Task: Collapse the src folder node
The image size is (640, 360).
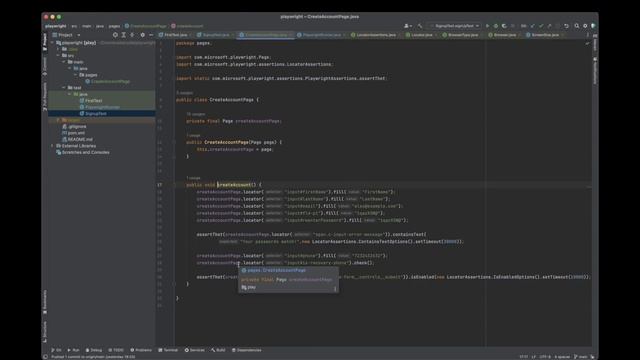Action: click(58, 55)
